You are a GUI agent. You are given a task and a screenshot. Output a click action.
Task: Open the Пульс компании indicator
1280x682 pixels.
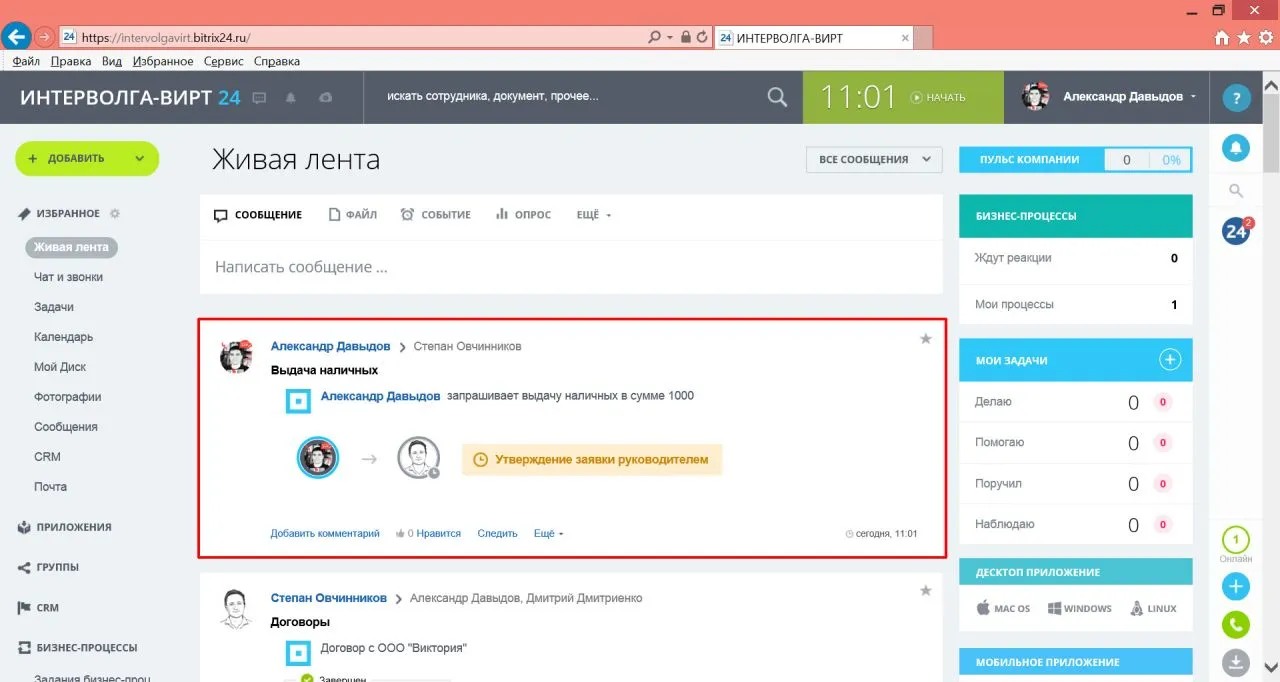(x=1076, y=159)
